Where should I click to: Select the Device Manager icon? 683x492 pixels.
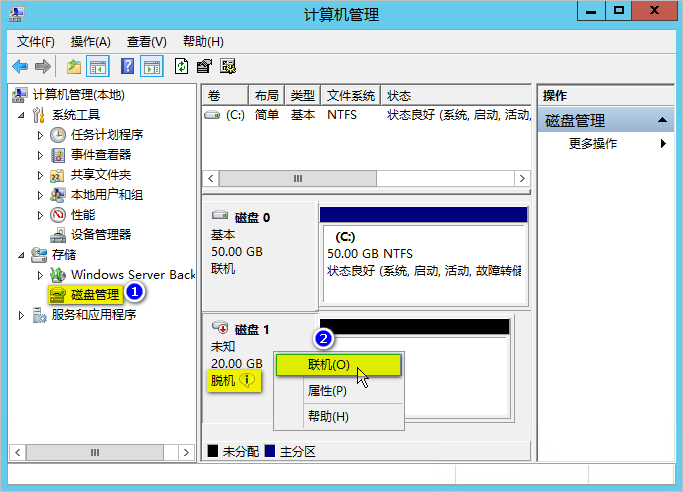(57, 235)
